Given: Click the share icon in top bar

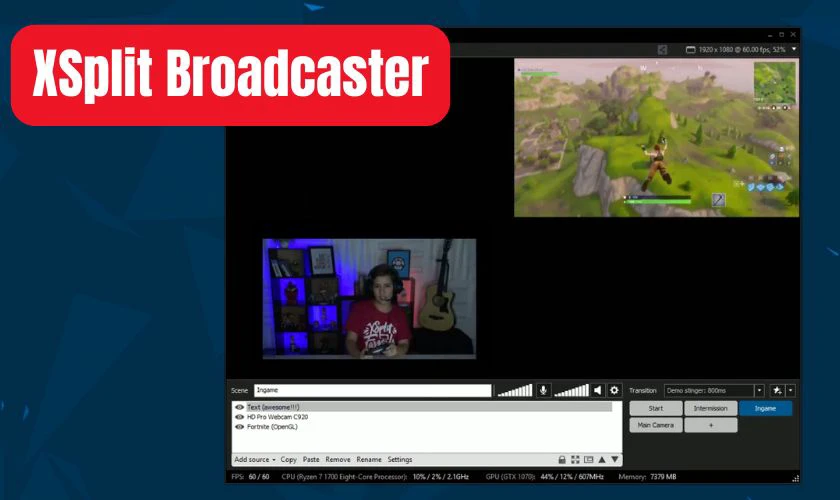Looking at the screenshot, I should click(x=662, y=49).
